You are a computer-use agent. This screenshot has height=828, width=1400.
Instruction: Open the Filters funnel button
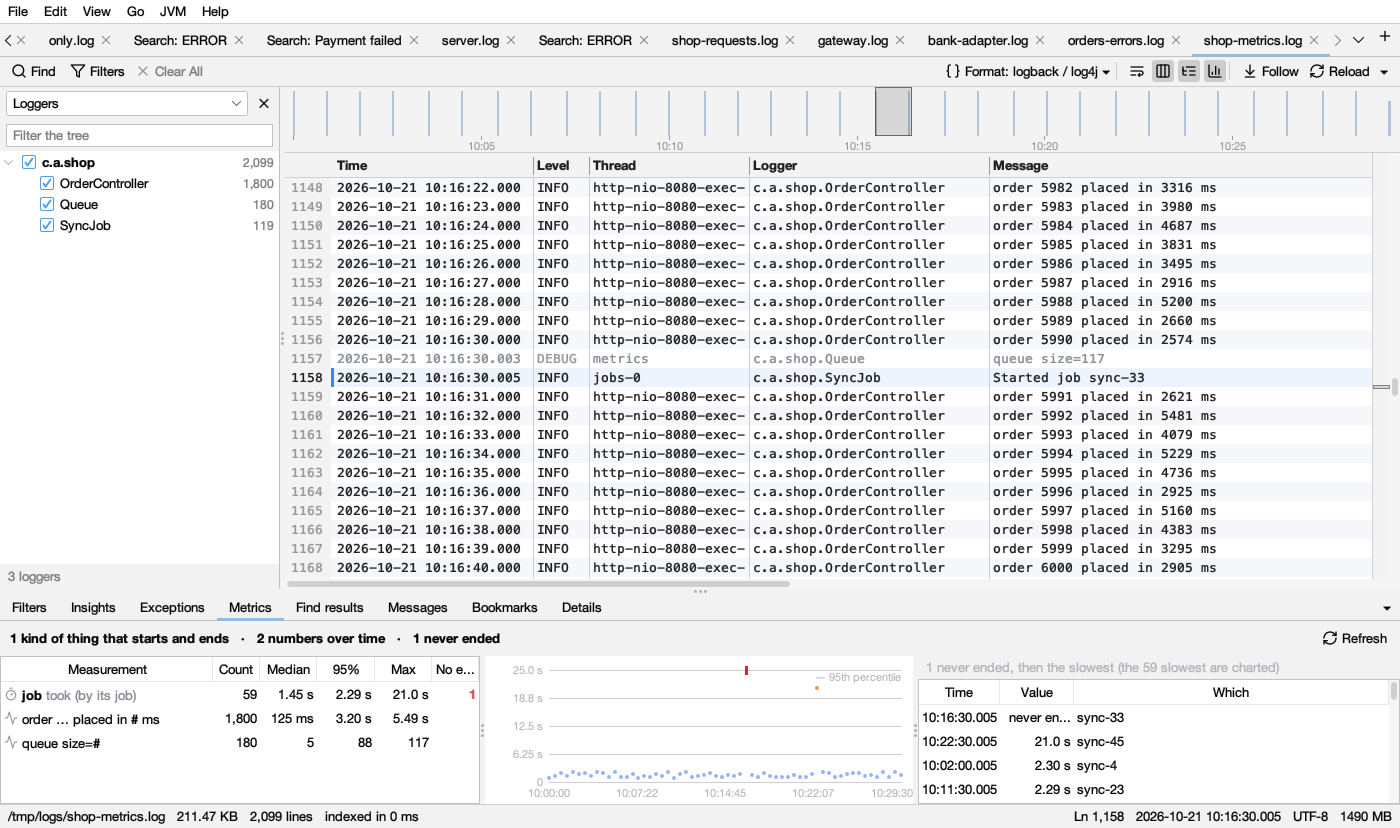(97, 71)
